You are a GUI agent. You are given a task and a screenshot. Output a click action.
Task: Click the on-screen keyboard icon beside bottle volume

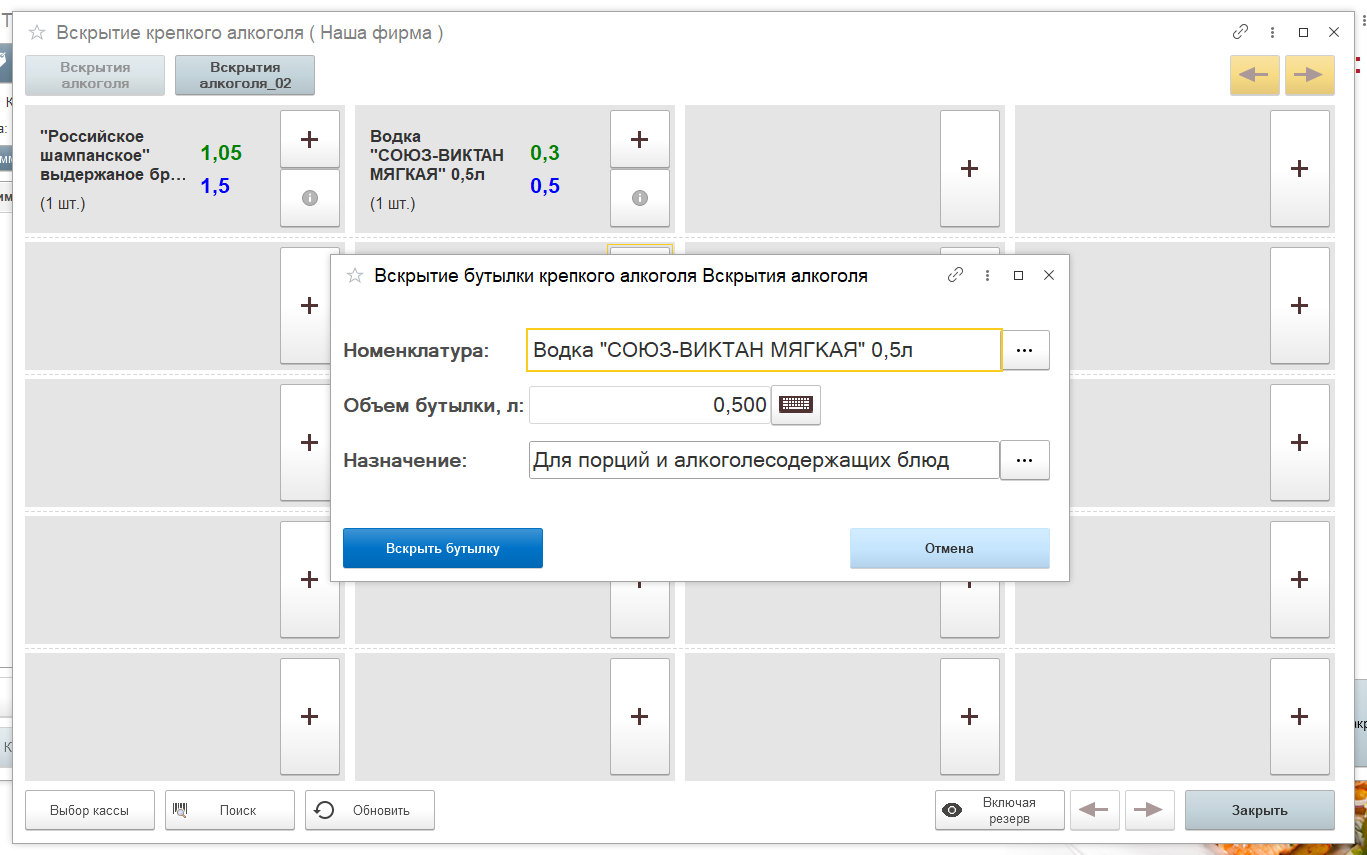tap(796, 405)
